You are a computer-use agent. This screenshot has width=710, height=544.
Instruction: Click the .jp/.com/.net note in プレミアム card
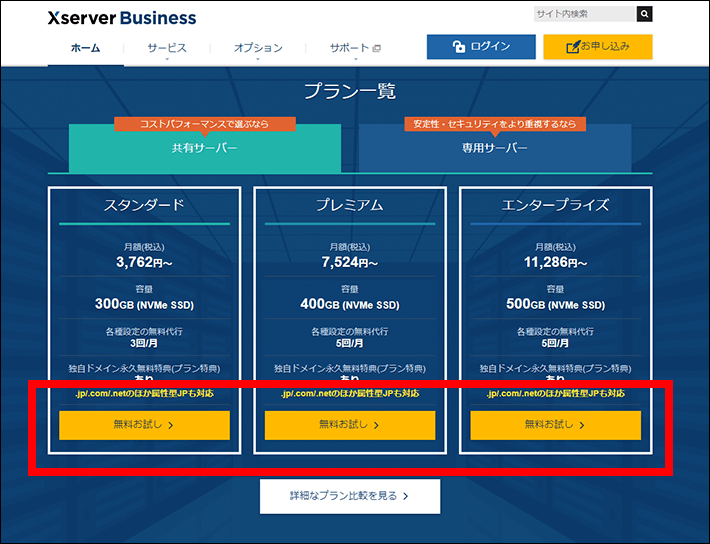pos(350,394)
